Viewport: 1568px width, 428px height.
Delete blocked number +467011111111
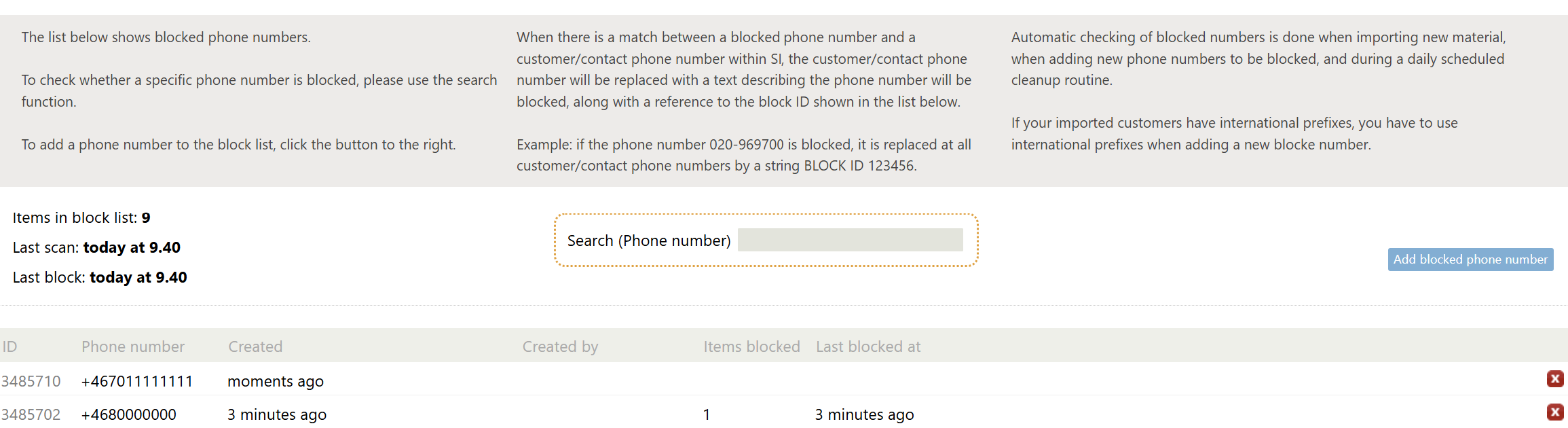[1554, 379]
